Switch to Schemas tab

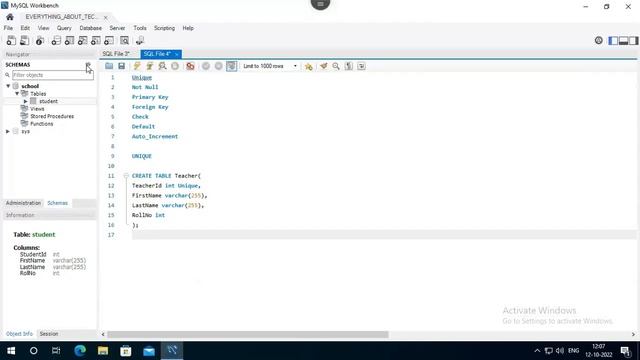(58, 203)
